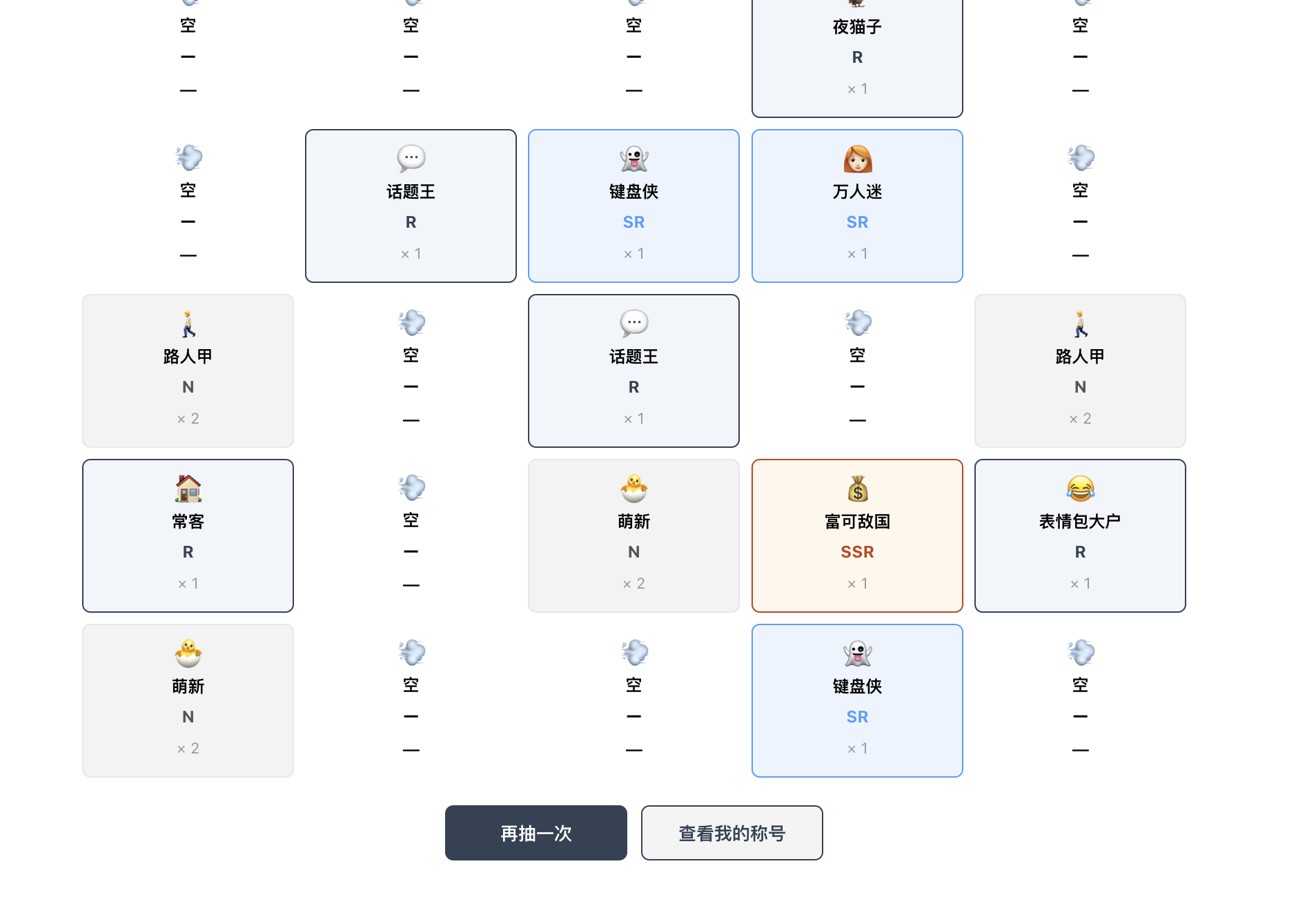Click the speech bubble icon beside 键盘侠 SR card
Image resolution: width=1316 pixels, height=906 pixels.
(411, 159)
